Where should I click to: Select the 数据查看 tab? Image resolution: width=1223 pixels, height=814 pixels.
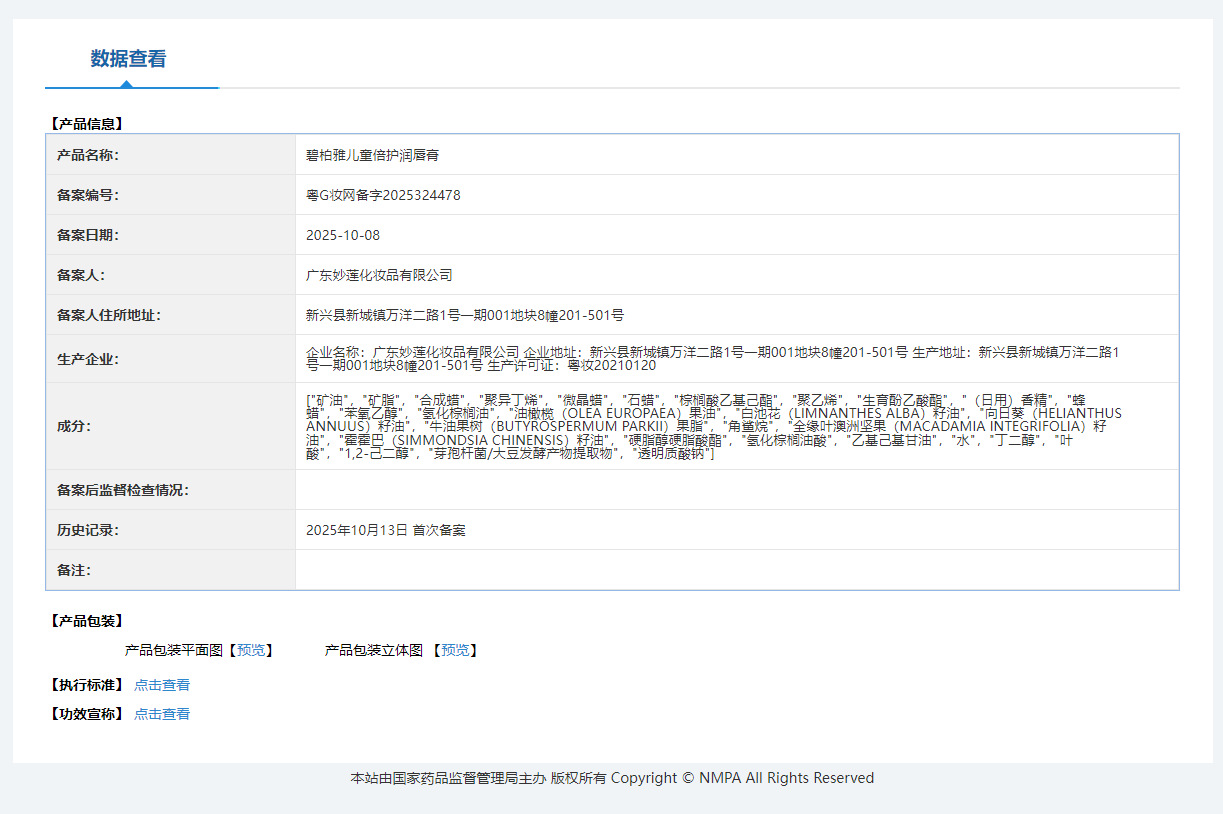click(129, 59)
